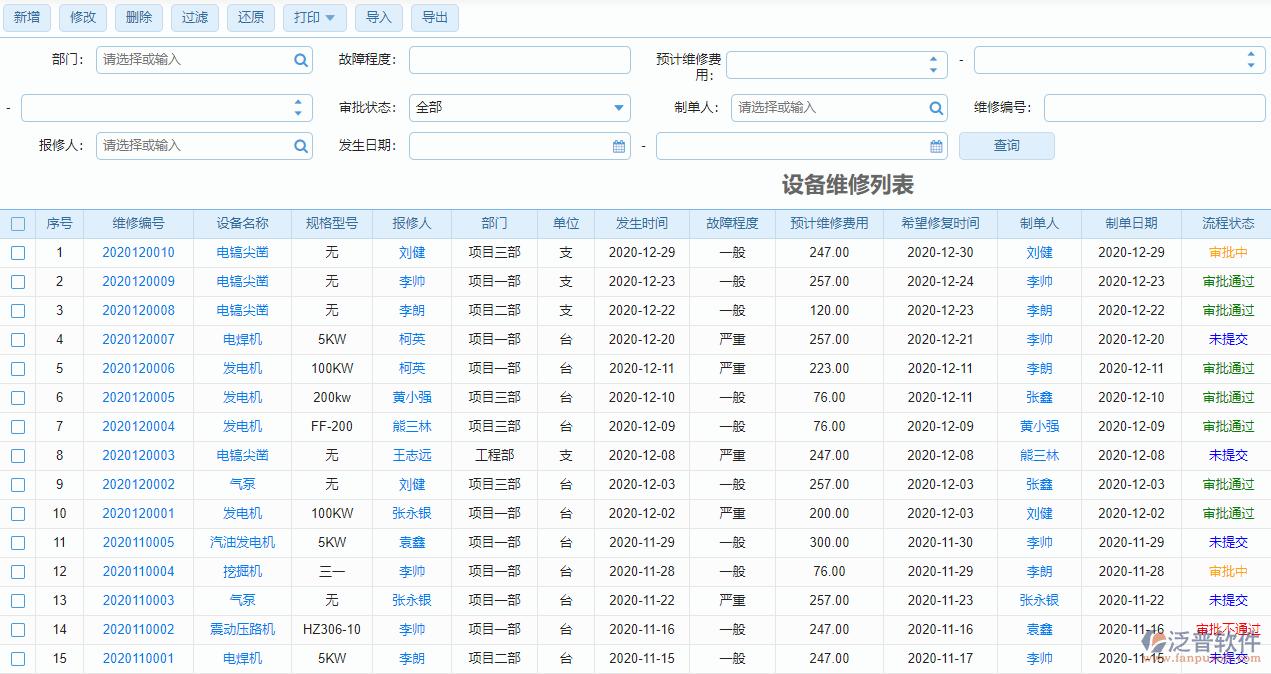Open the second 发生日期 calendar icon
This screenshot has height=674, width=1271.
pos(936,145)
